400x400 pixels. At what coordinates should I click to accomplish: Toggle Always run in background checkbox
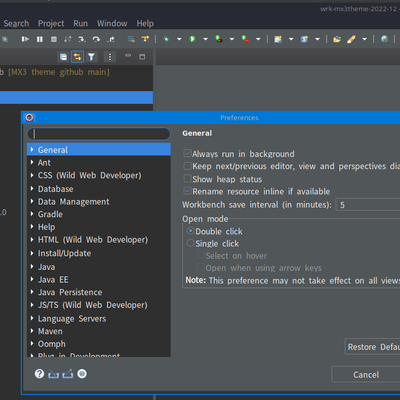tap(187, 153)
